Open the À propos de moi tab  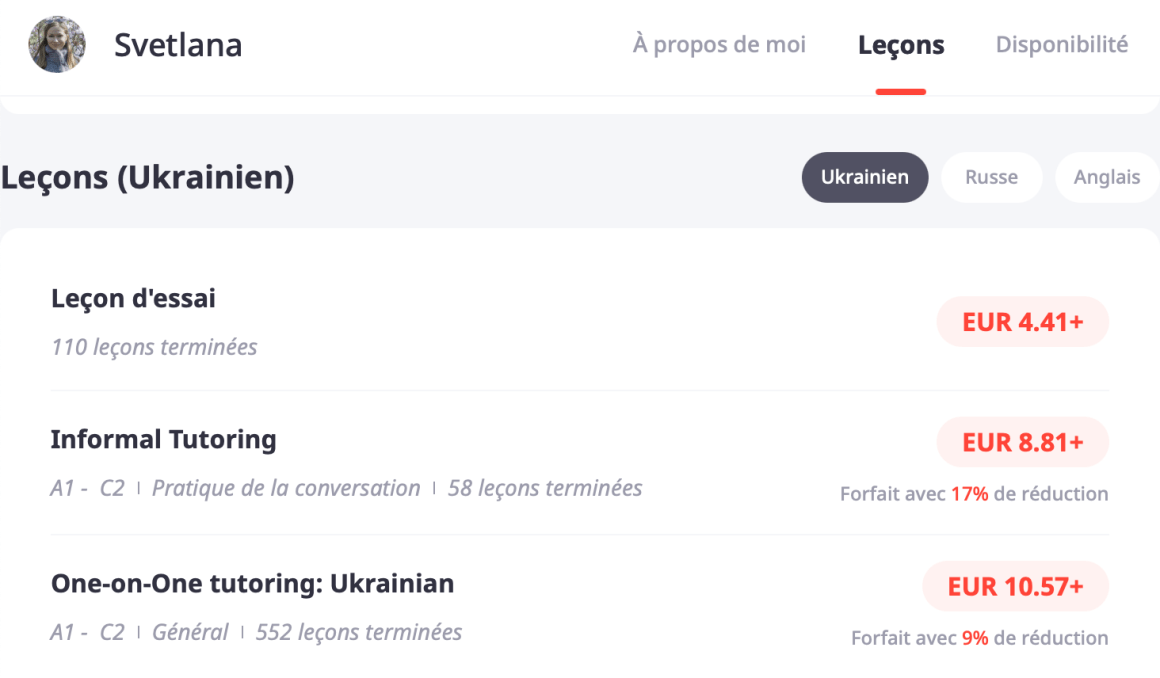(719, 45)
